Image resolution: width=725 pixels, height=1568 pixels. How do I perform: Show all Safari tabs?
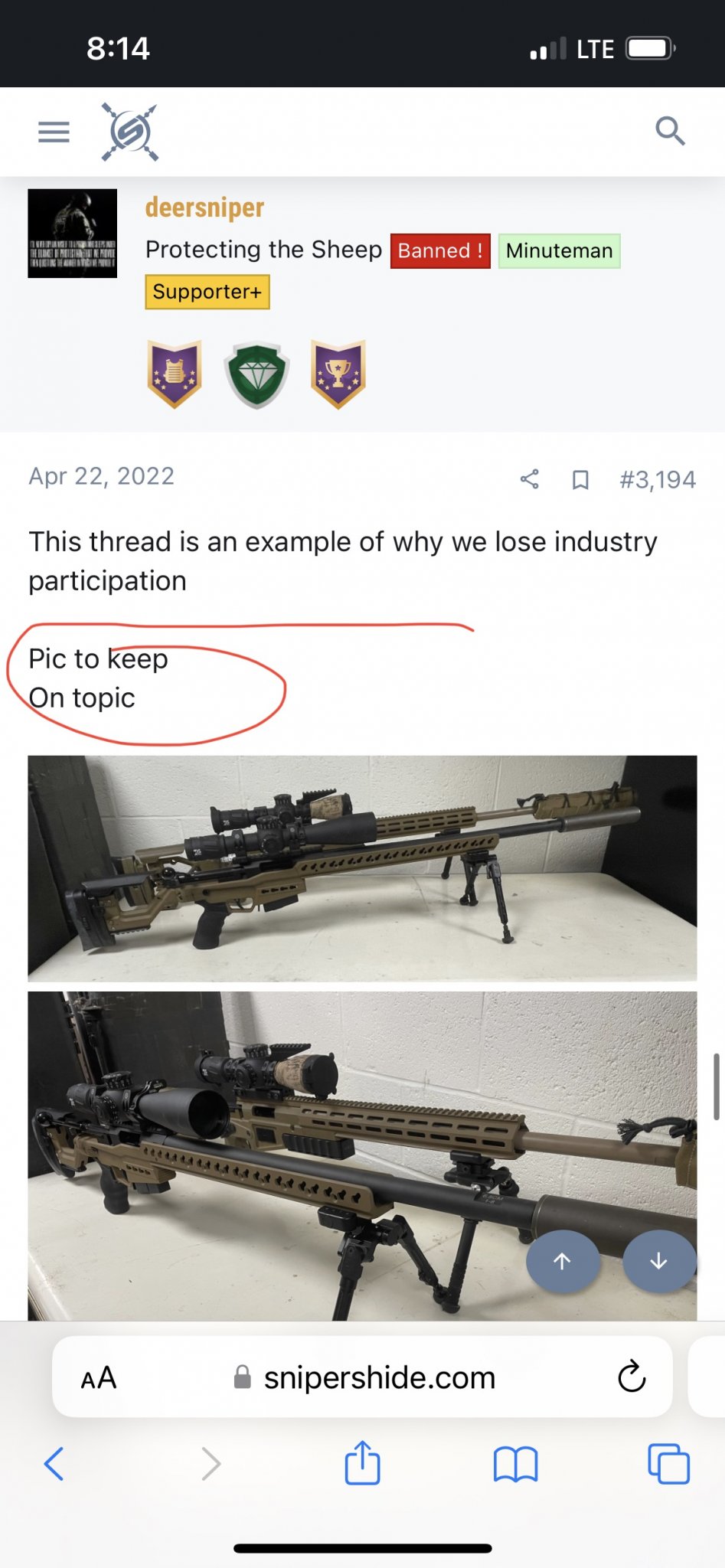[668, 1464]
